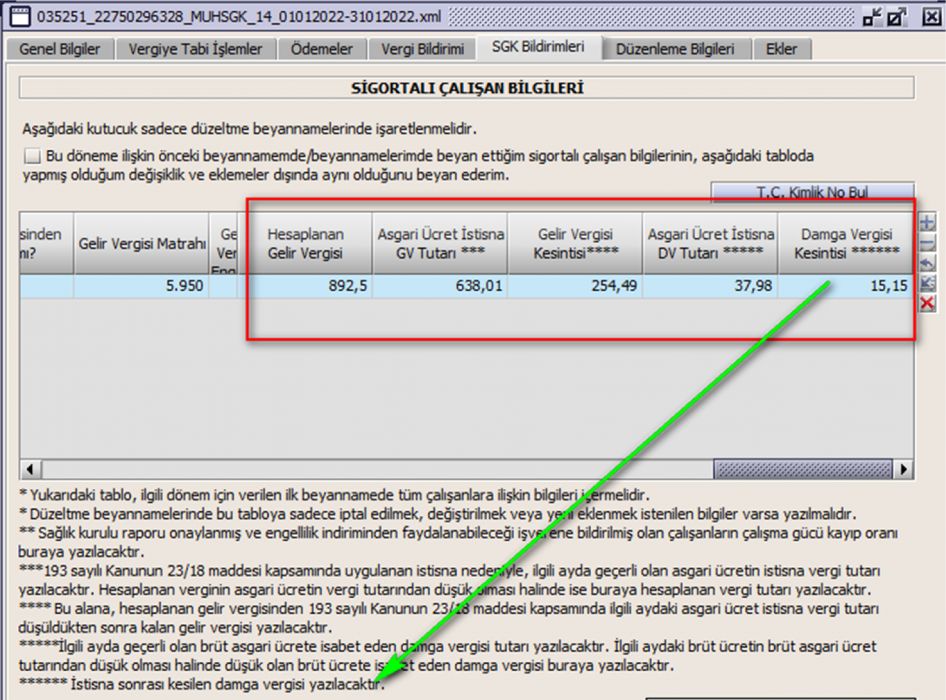Click the horizontal scrollbar right arrow

(904, 469)
